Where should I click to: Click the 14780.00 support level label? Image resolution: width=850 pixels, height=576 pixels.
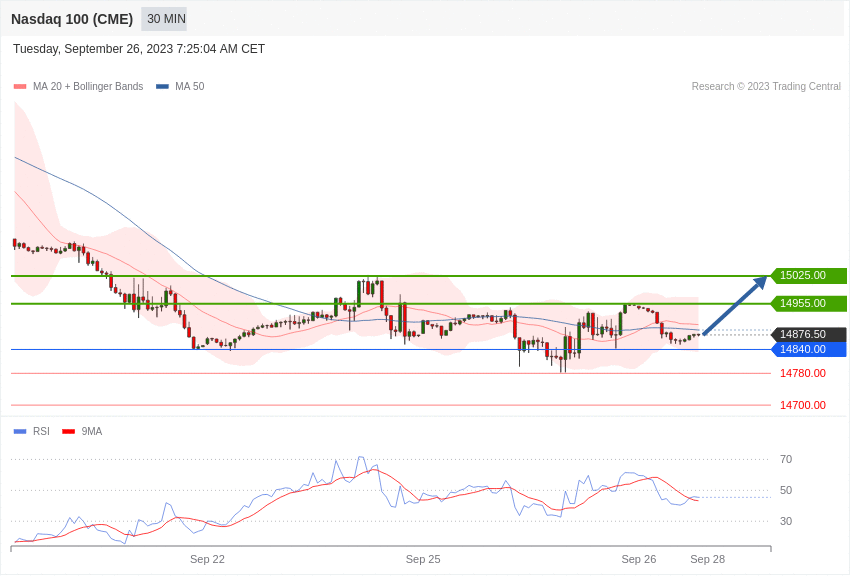click(x=803, y=373)
